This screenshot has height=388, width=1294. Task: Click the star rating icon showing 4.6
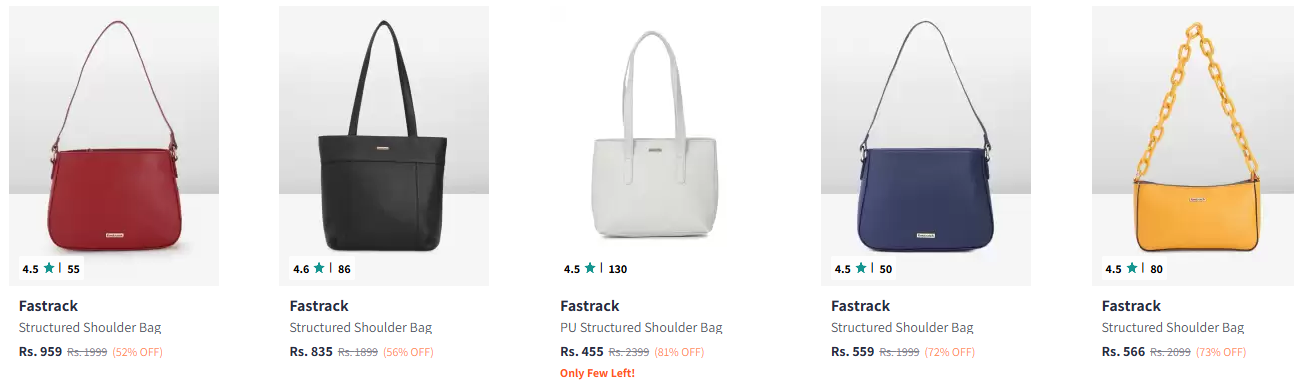tap(319, 268)
